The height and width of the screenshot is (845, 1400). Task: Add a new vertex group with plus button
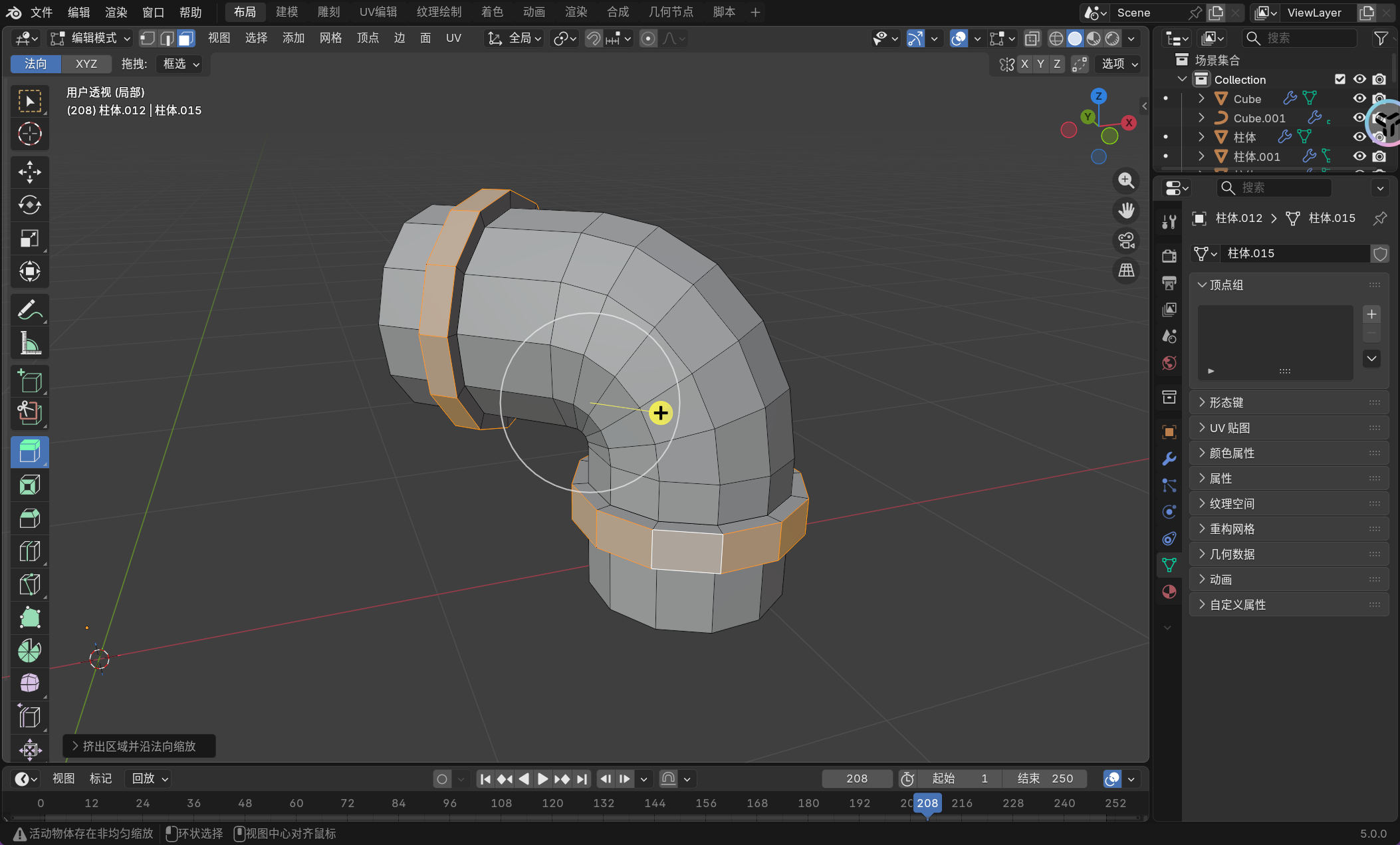click(x=1371, y=314)
